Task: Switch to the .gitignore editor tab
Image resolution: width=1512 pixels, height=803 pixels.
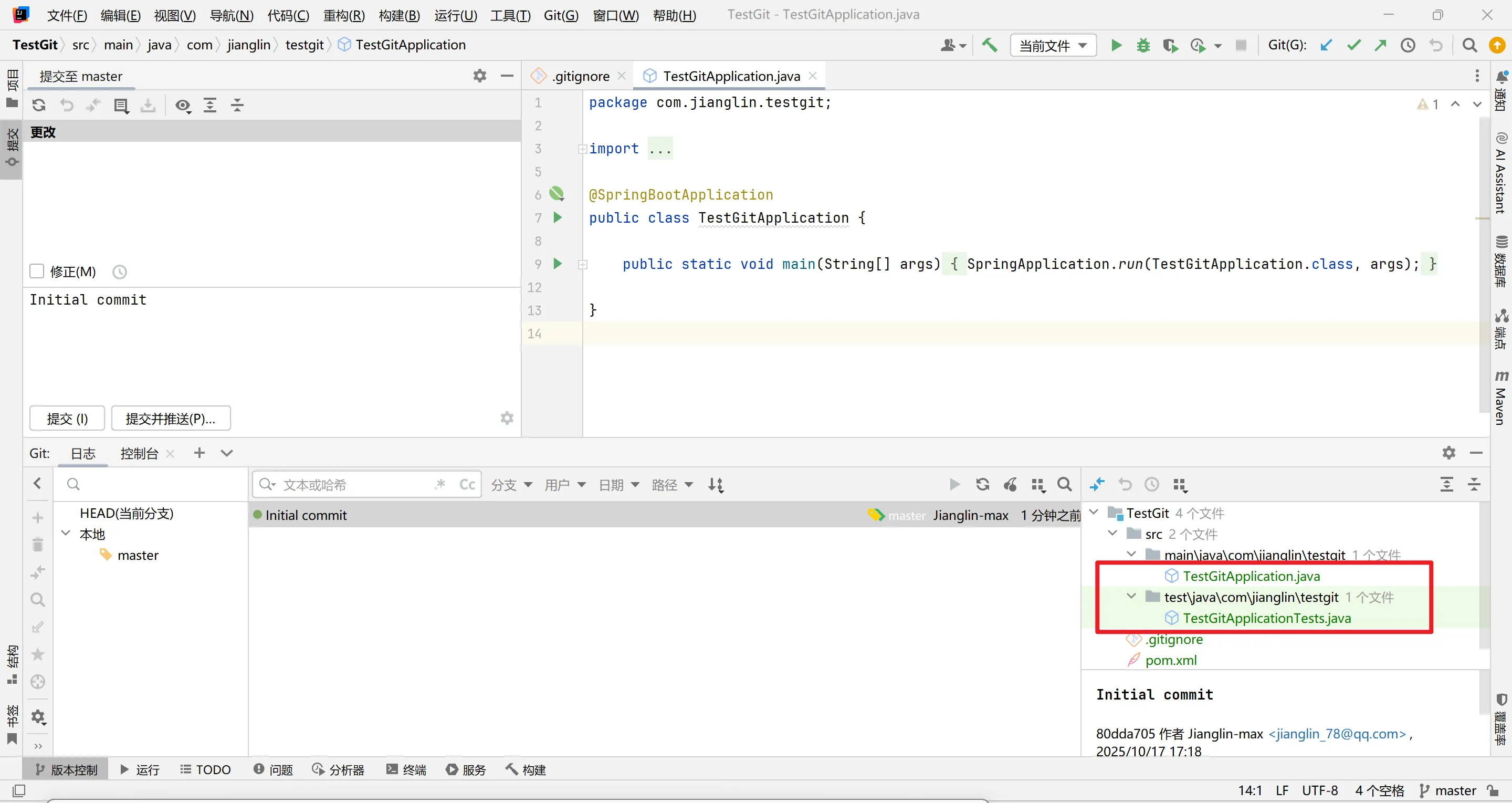Action: (x=580, y=76)
